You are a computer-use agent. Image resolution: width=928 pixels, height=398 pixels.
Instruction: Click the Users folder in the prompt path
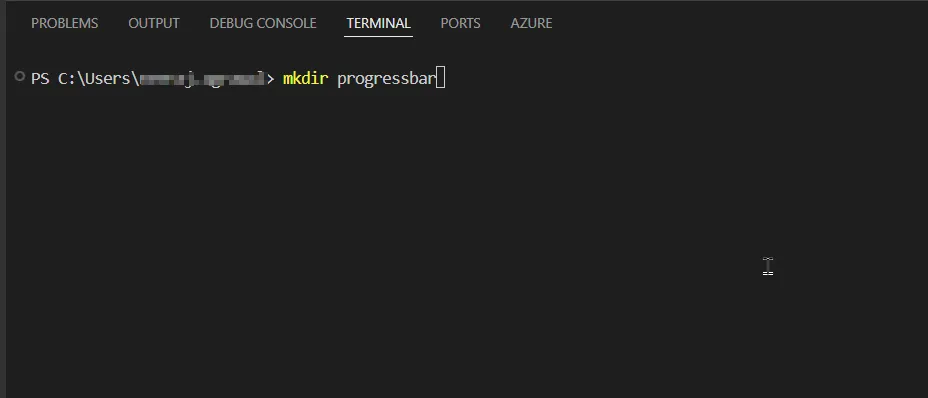(103, 78)
